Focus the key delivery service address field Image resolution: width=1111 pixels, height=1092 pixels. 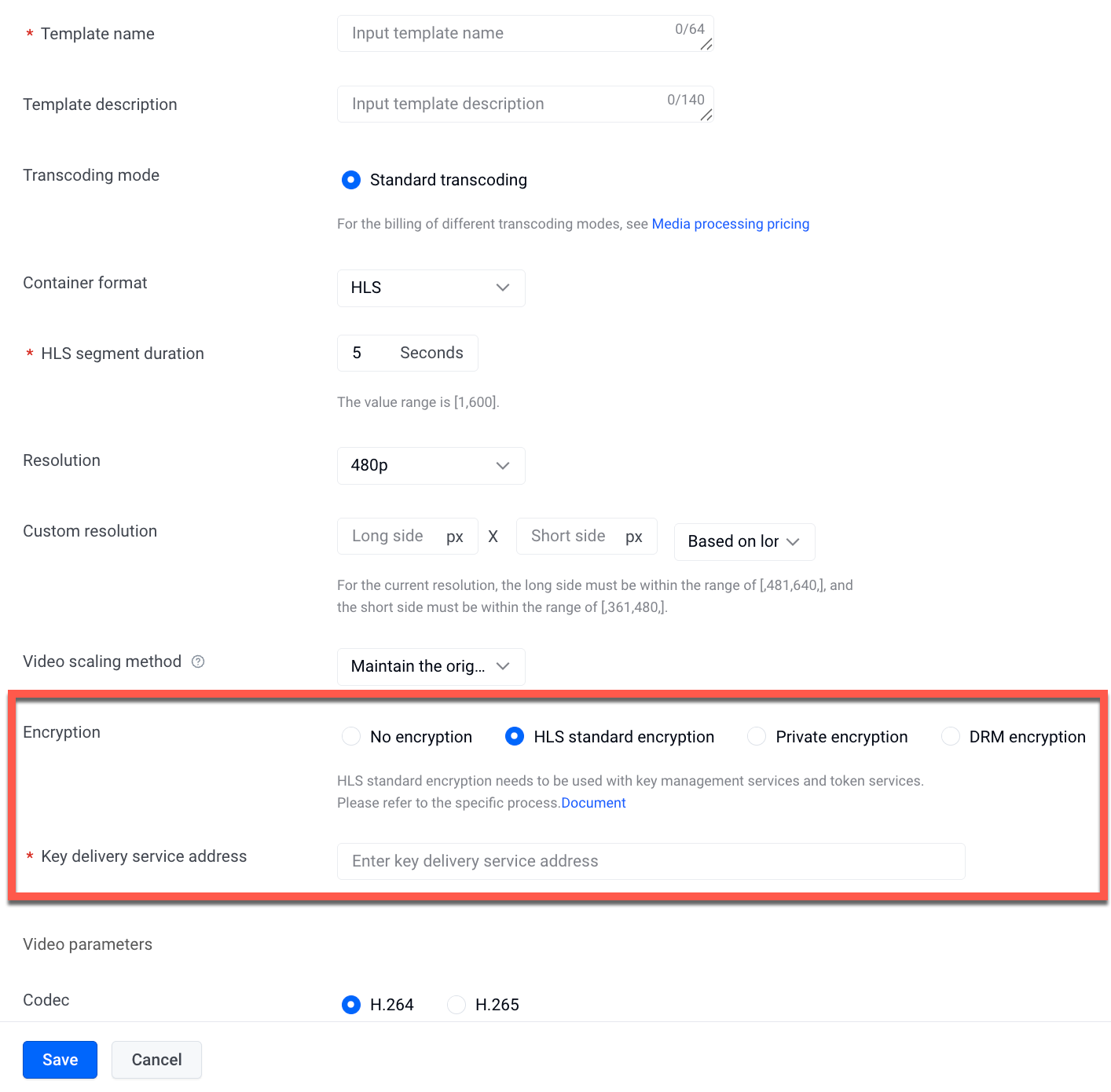651,862
